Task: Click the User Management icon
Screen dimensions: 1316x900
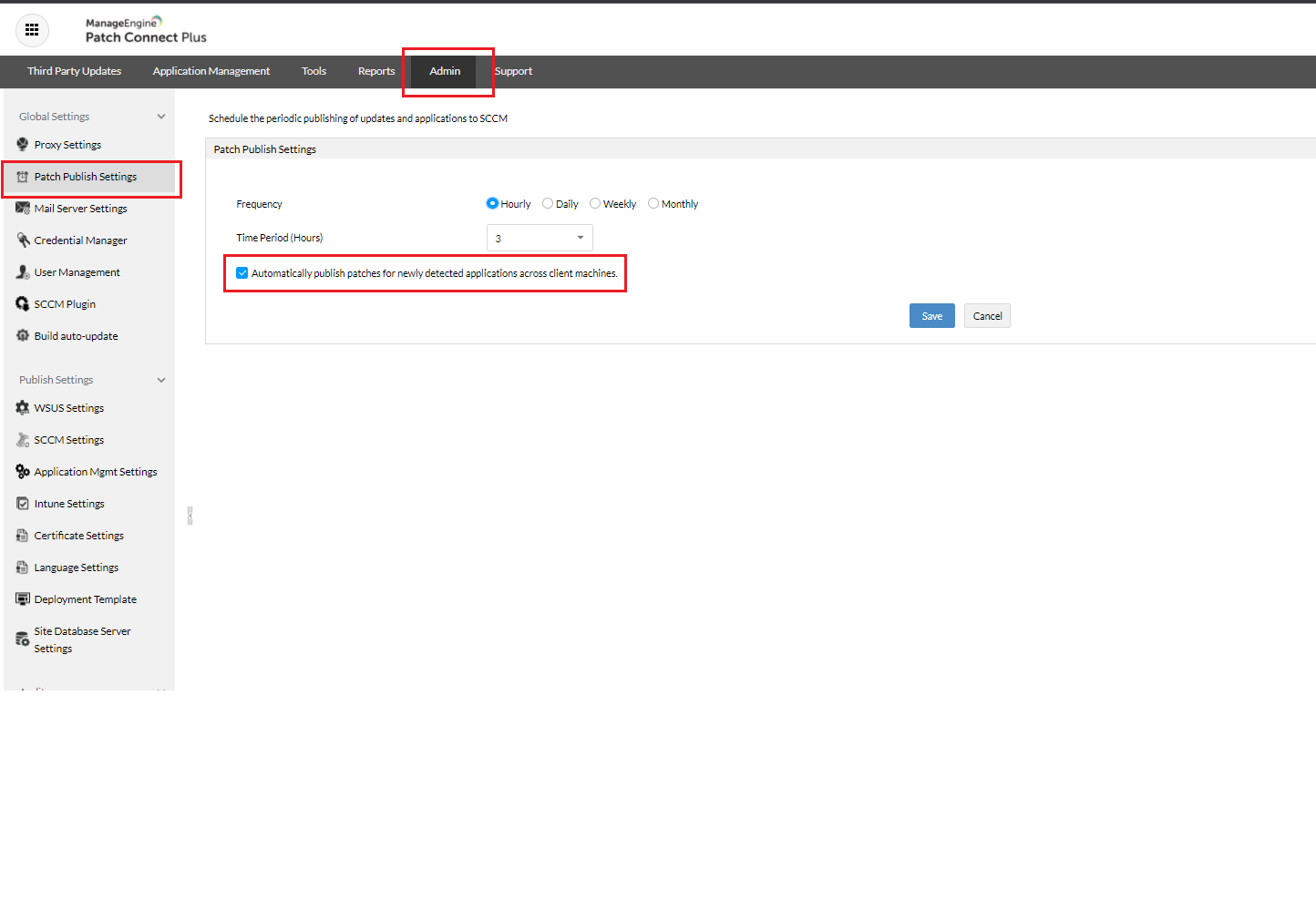Action: pyautogui.click(x=23, y=272)
